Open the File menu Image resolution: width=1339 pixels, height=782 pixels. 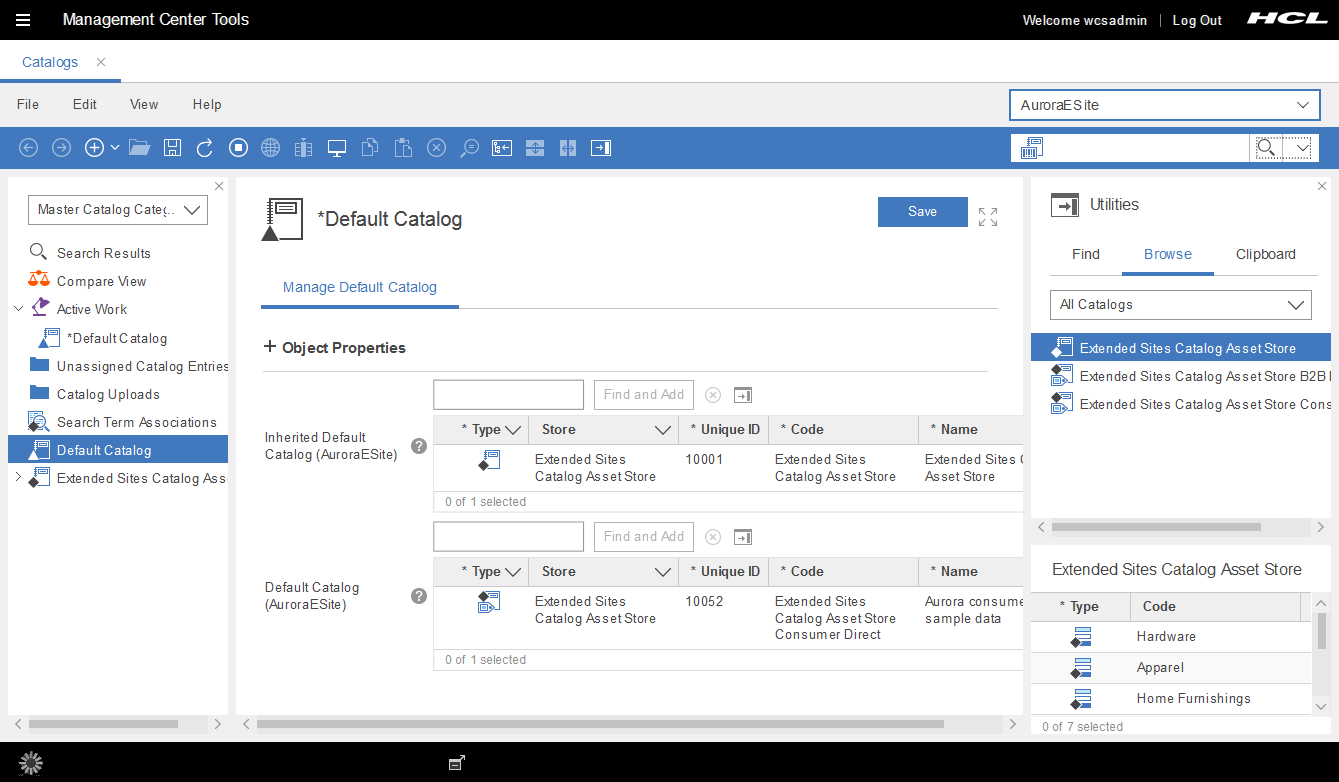tap(28, 104)
